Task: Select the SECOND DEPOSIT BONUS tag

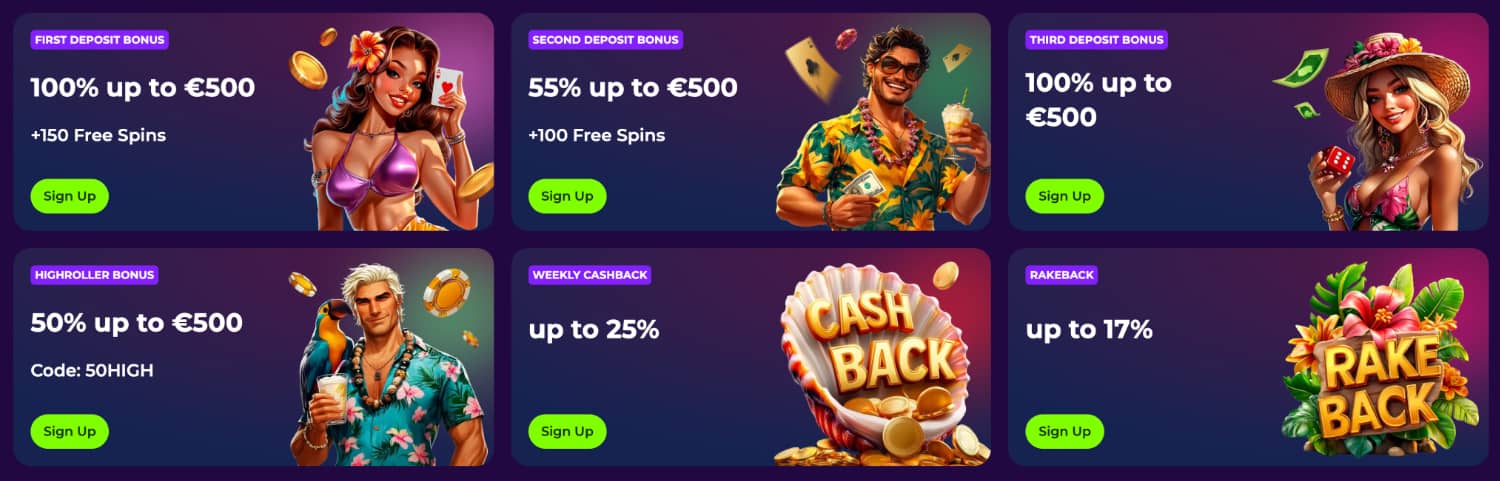Action: pos(605,40)
